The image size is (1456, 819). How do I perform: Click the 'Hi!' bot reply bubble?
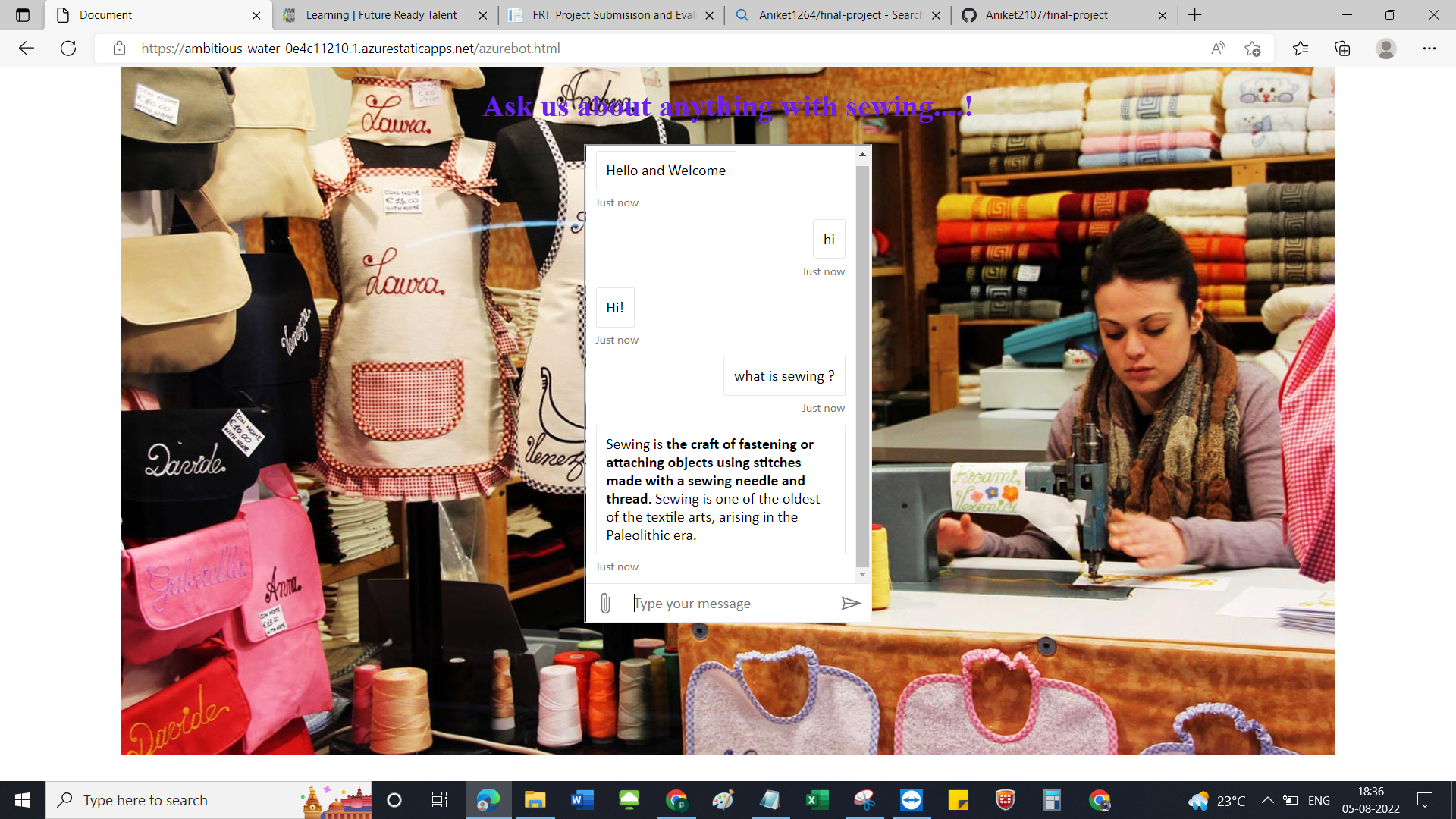point(615,307)
